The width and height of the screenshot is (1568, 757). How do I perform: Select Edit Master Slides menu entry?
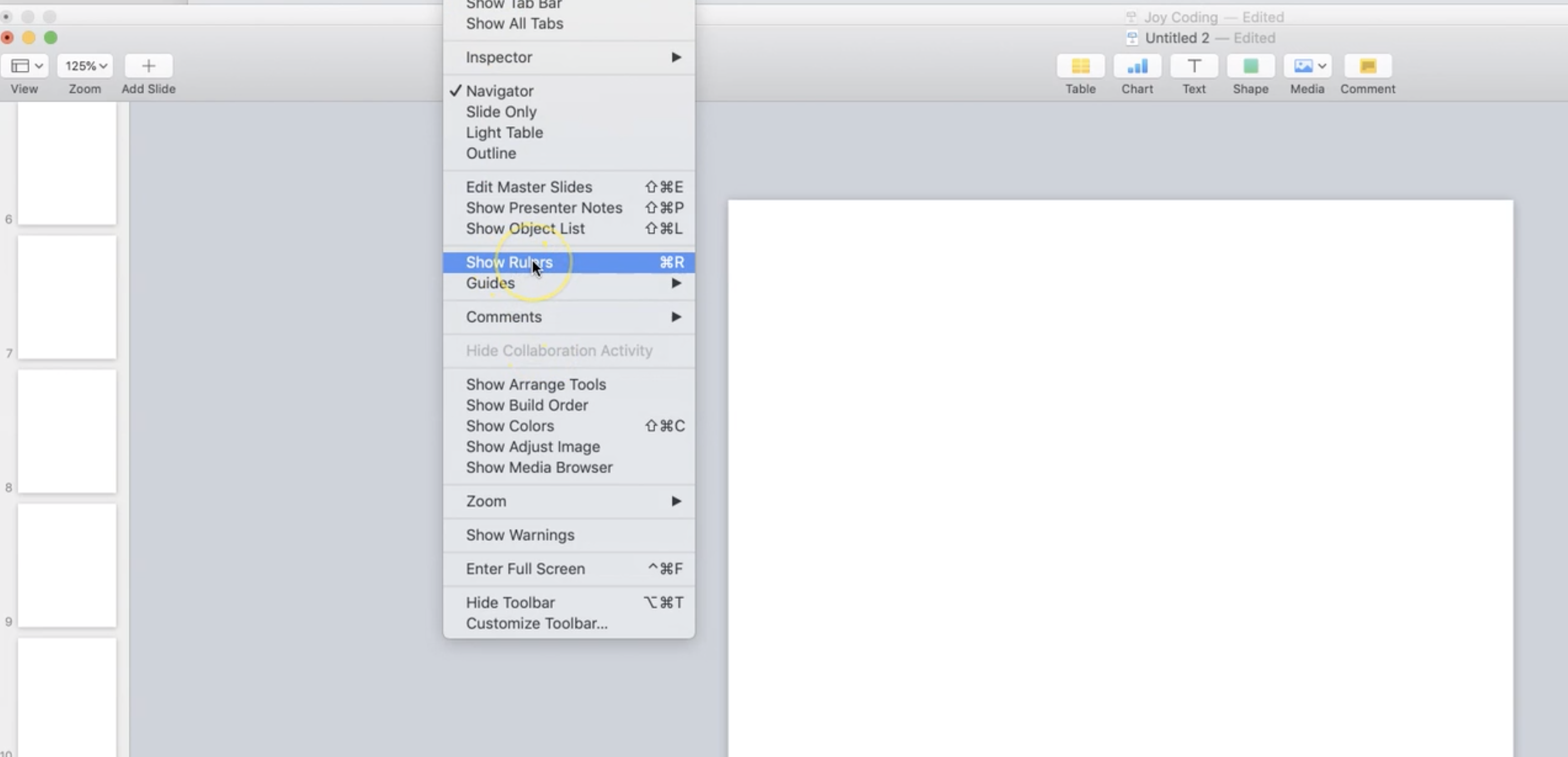[x=529, y=187]
